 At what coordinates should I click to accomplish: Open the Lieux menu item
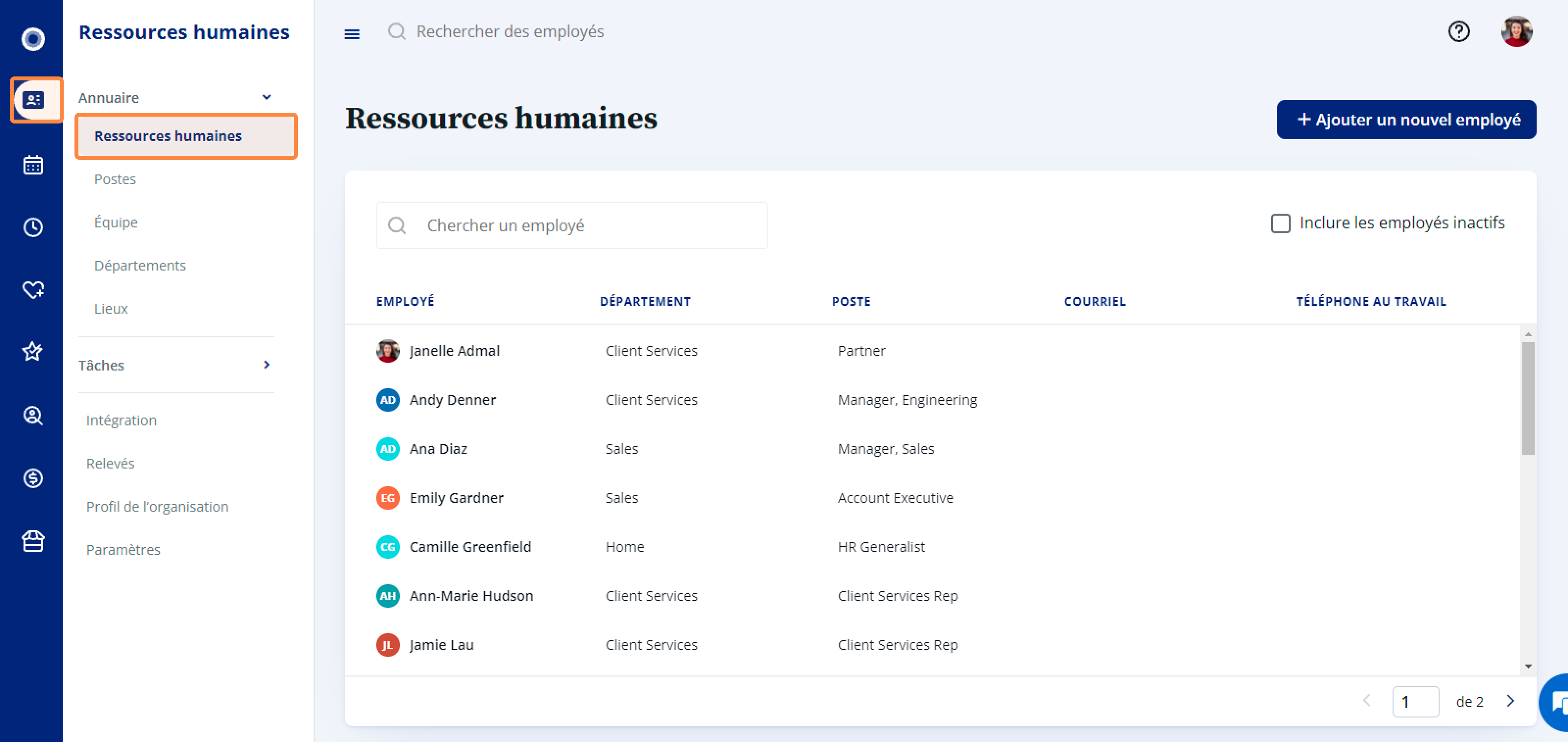click(111, 309)
